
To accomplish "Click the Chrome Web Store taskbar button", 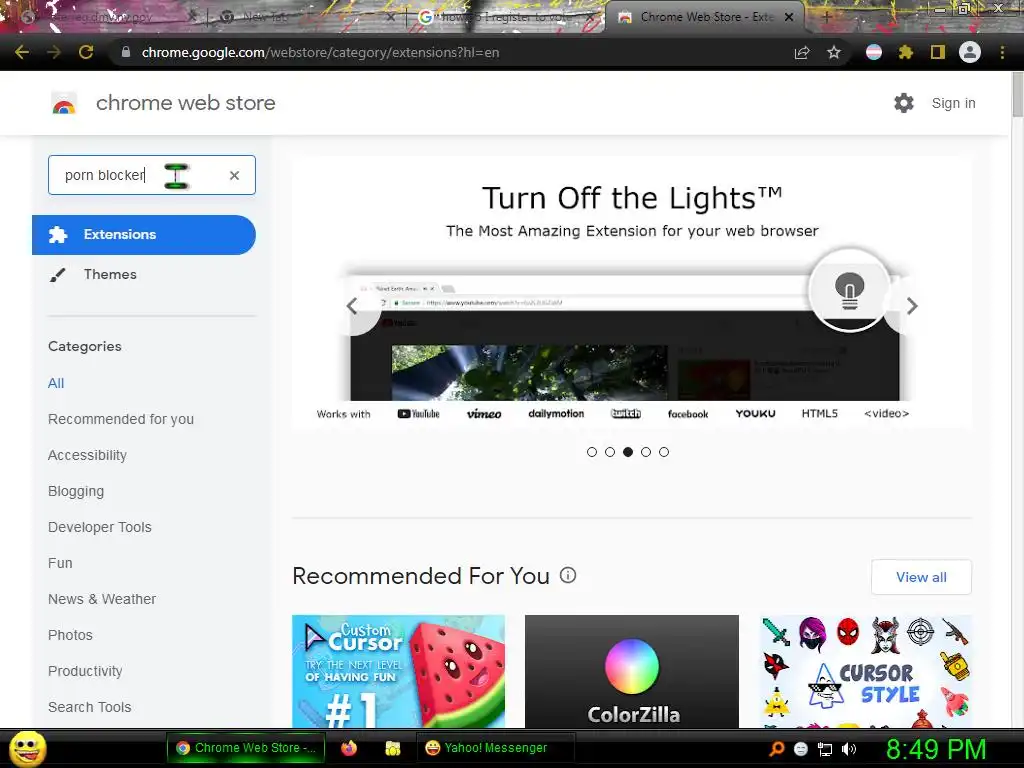I will [246, 748].
